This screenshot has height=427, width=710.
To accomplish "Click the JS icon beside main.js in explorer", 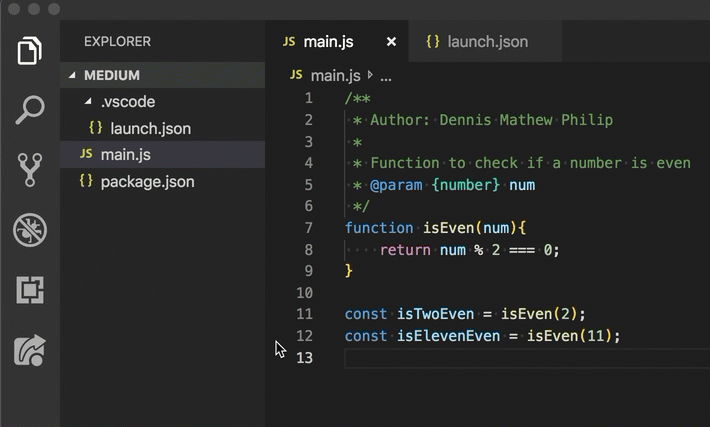I will (86, 154).
